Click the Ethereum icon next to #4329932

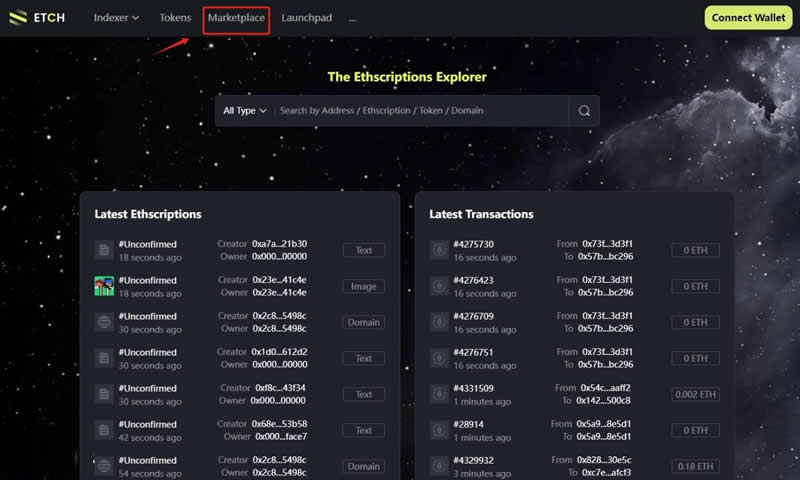coord(439,466)
